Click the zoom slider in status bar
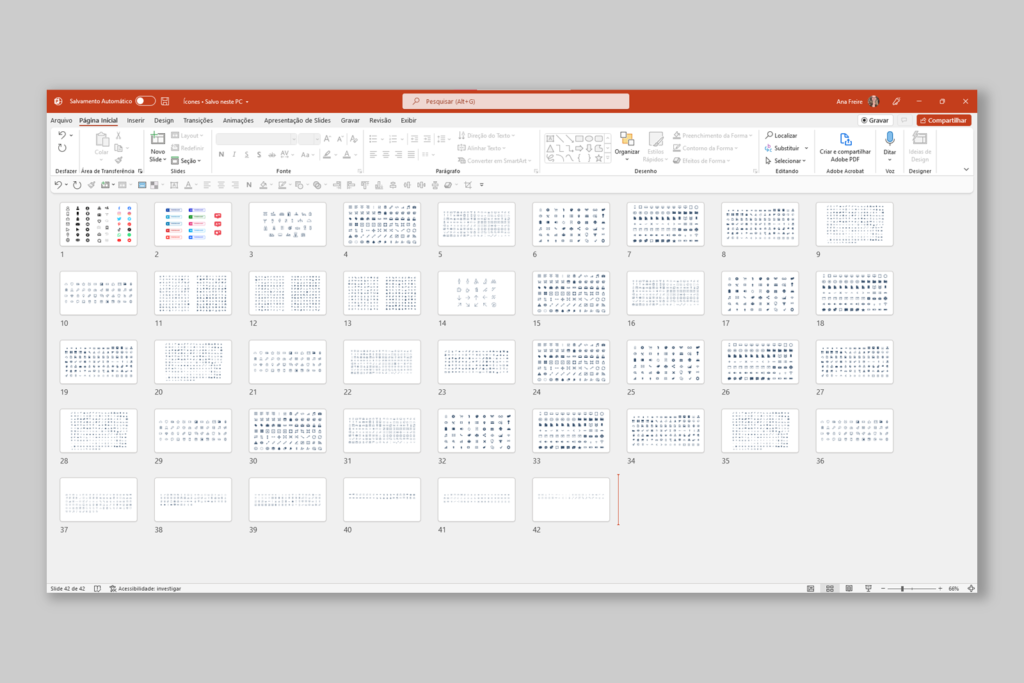This screenshot has height=683, width=1024. [911, 588]
